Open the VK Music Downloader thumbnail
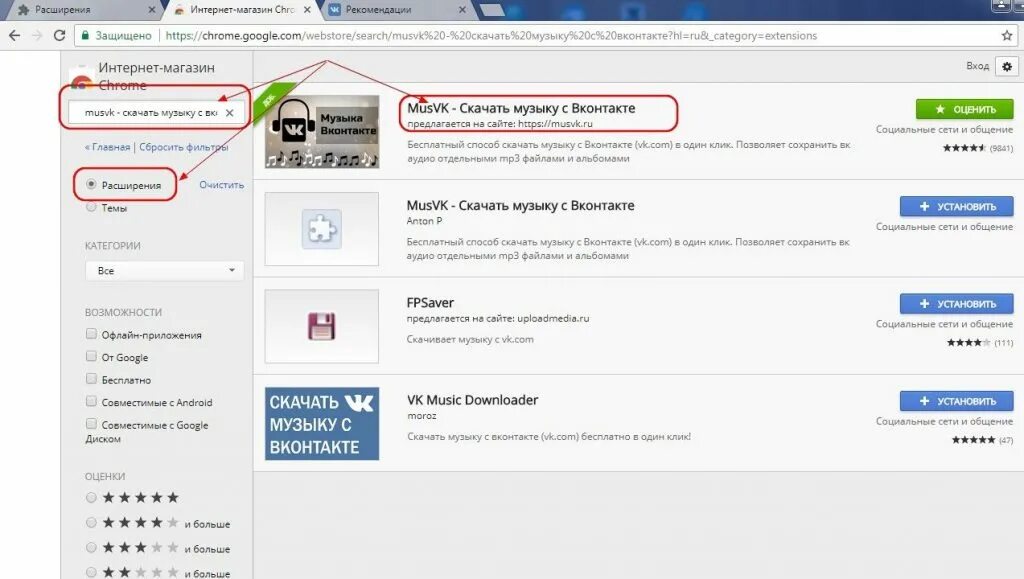Viewport: 1024px width, 579px height. (x=322, y=424)
